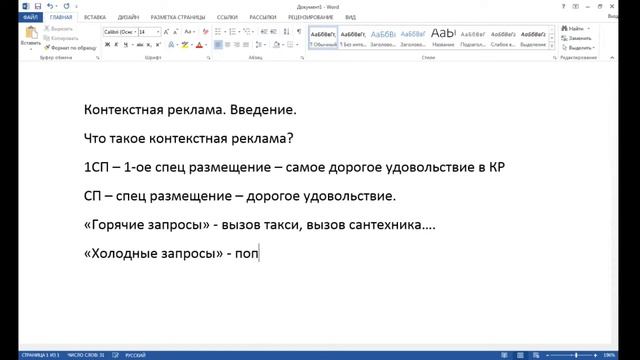Image resolution: width=640 pixels, height=360 pixels.
Task: Click Формат по образцу (Format Painter)
Action: [x=70, y=48]
